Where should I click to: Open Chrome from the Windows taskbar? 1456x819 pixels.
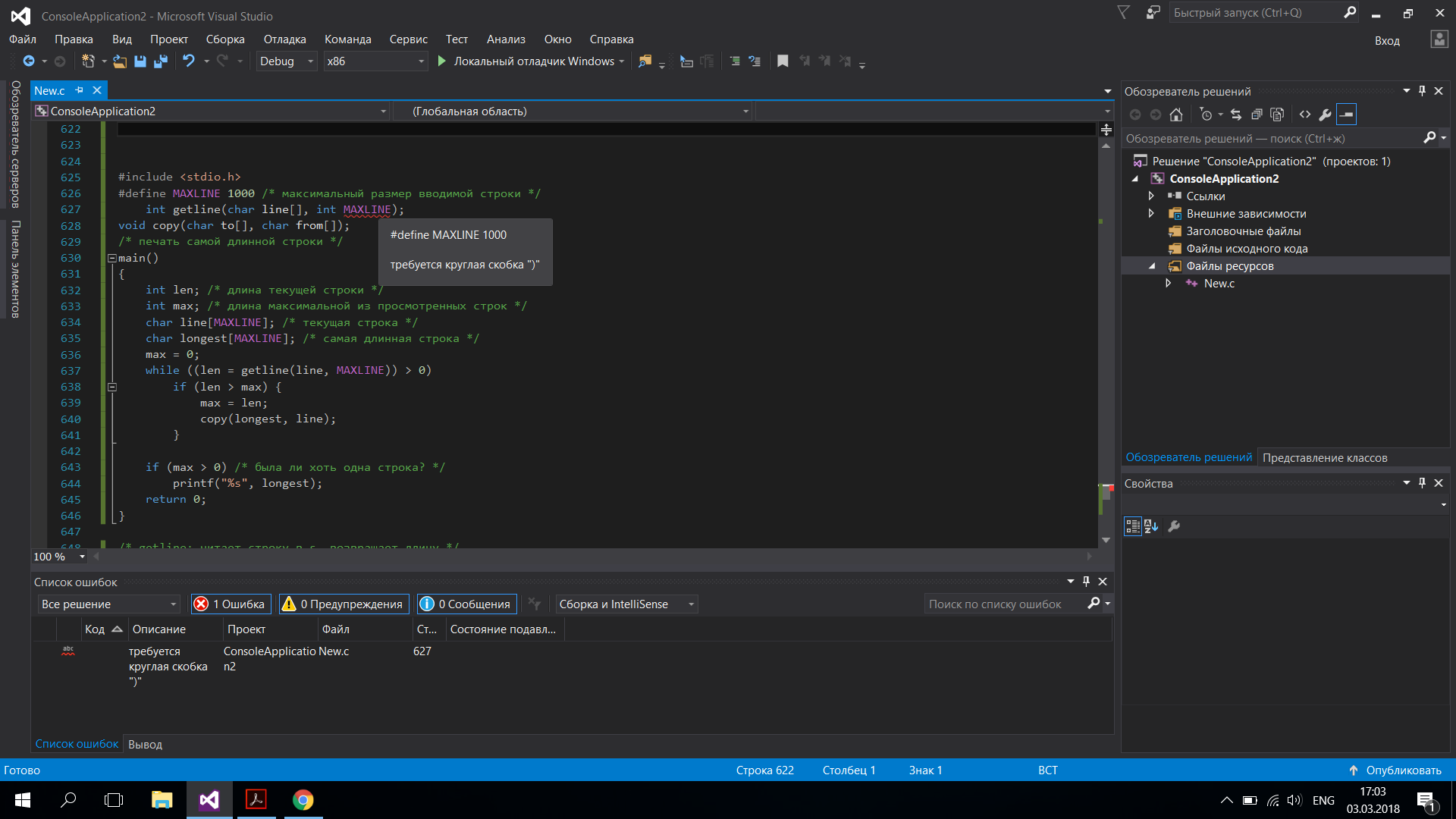pos(303,800)
